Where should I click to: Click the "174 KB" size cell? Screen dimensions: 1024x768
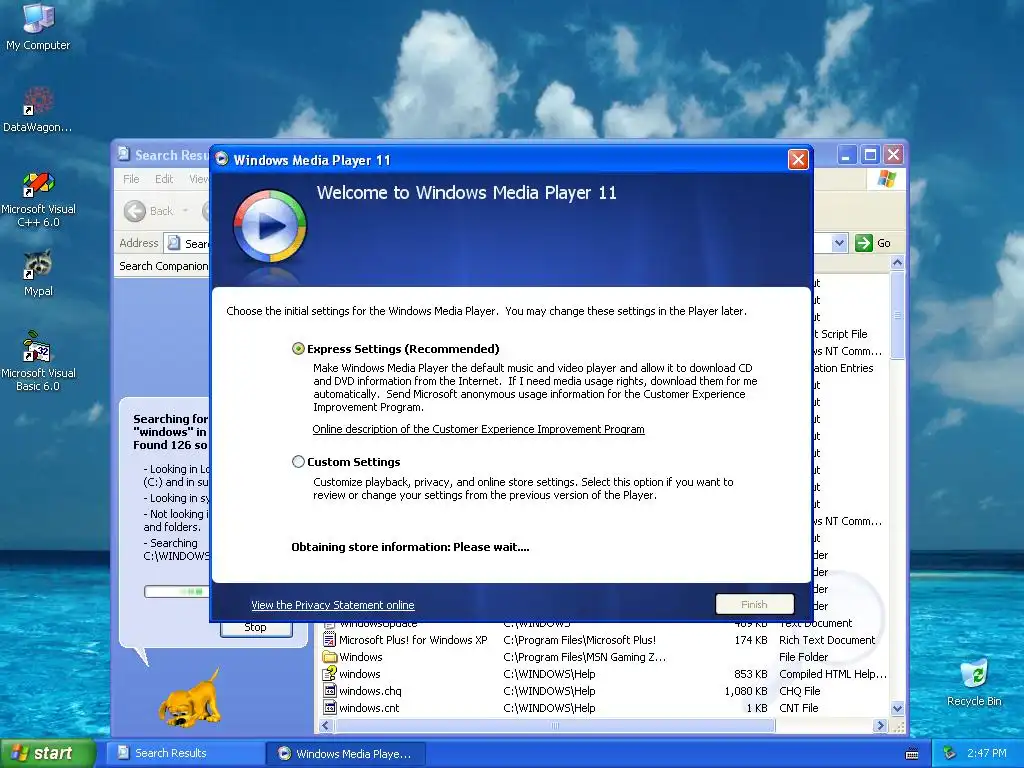750,640
